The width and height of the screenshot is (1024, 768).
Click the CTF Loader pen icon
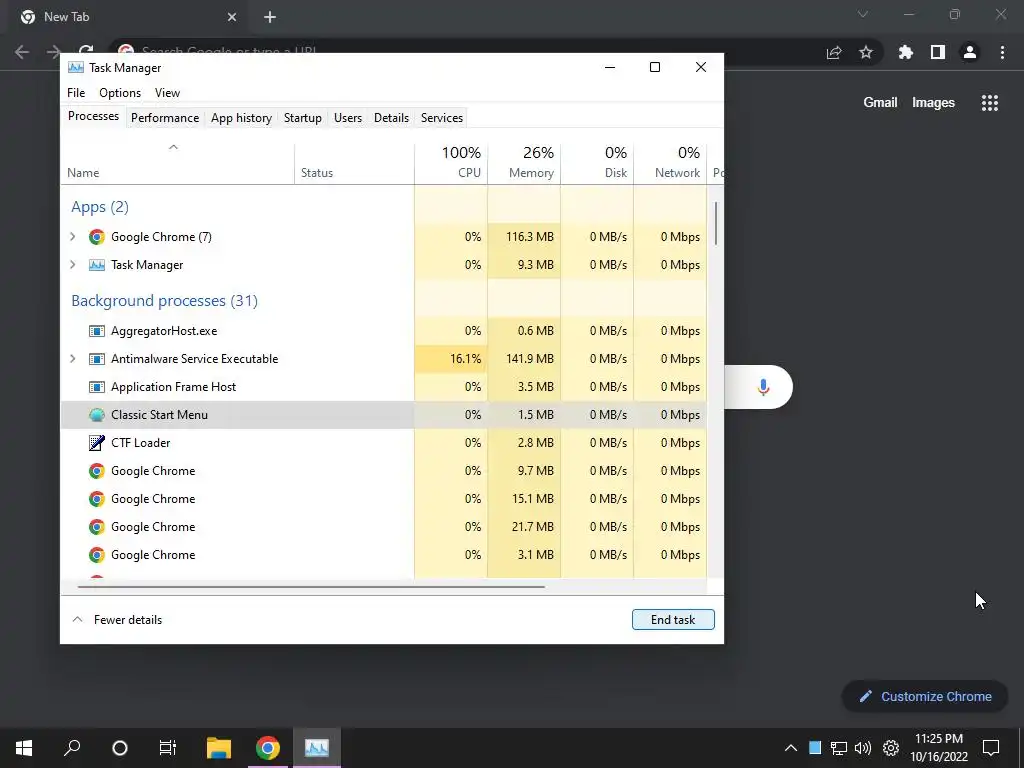pos(97,443)
